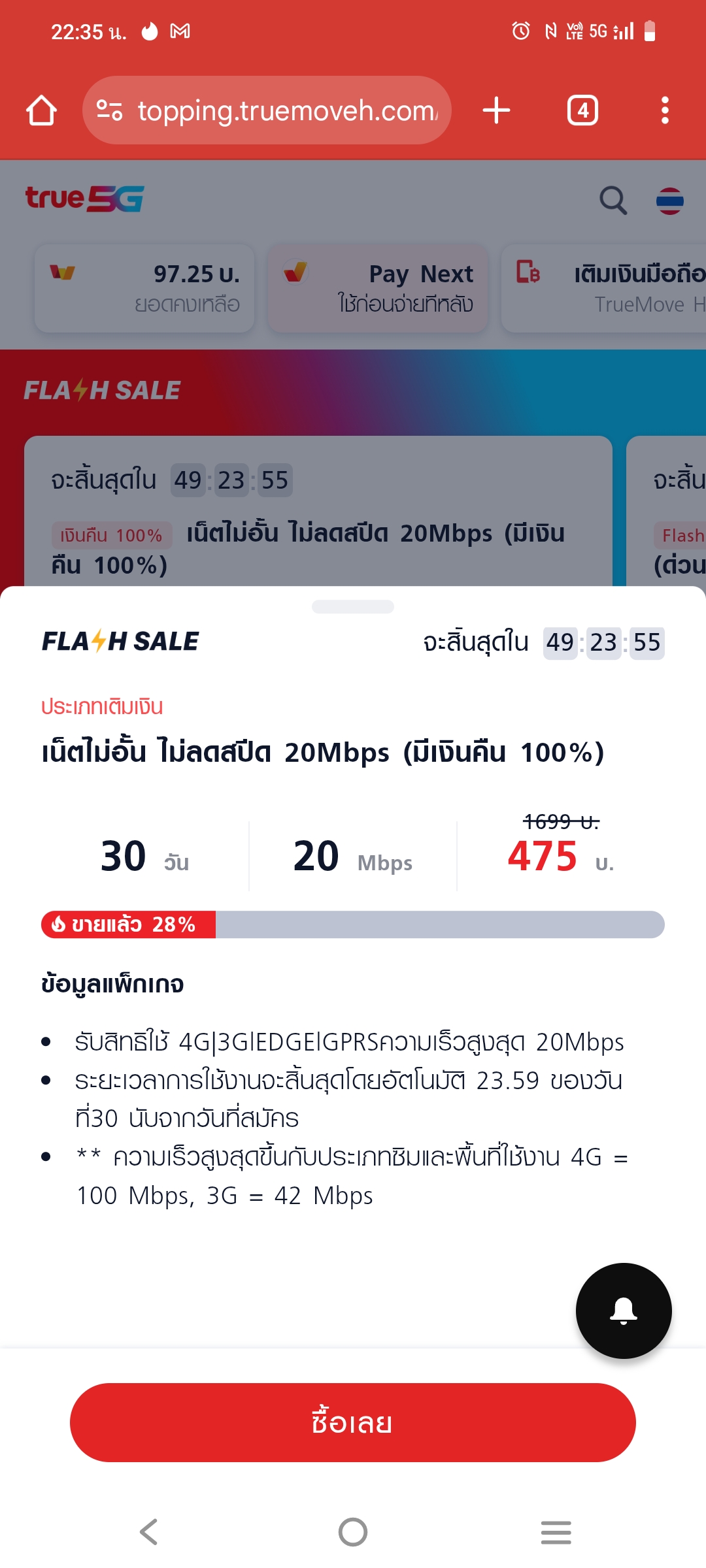
Task: Tap the bottom sheet drag handle
Action: click(353, 606)
